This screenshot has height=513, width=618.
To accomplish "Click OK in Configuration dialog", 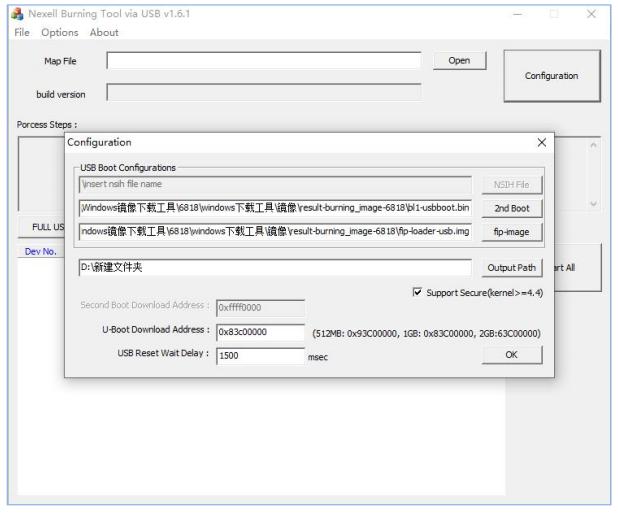I will (x=512, y=355).
